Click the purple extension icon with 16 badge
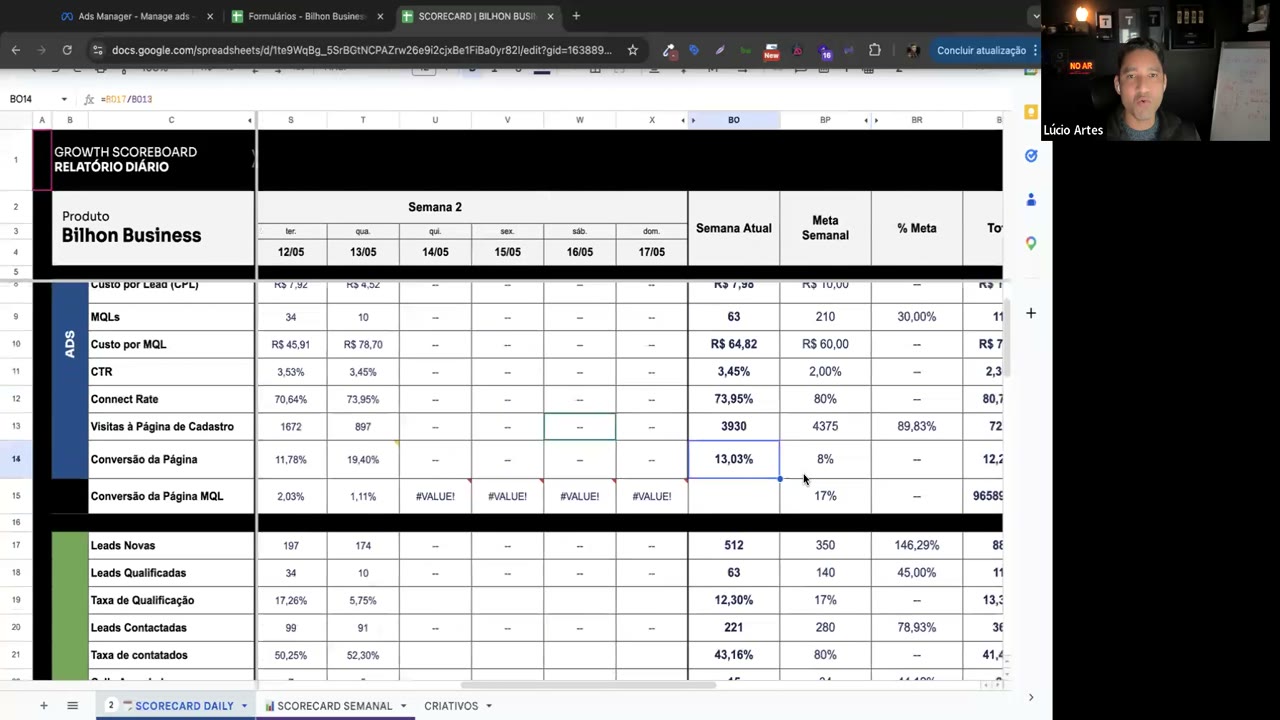Viewport: 1280px width, 720px height. click(823, 51)
